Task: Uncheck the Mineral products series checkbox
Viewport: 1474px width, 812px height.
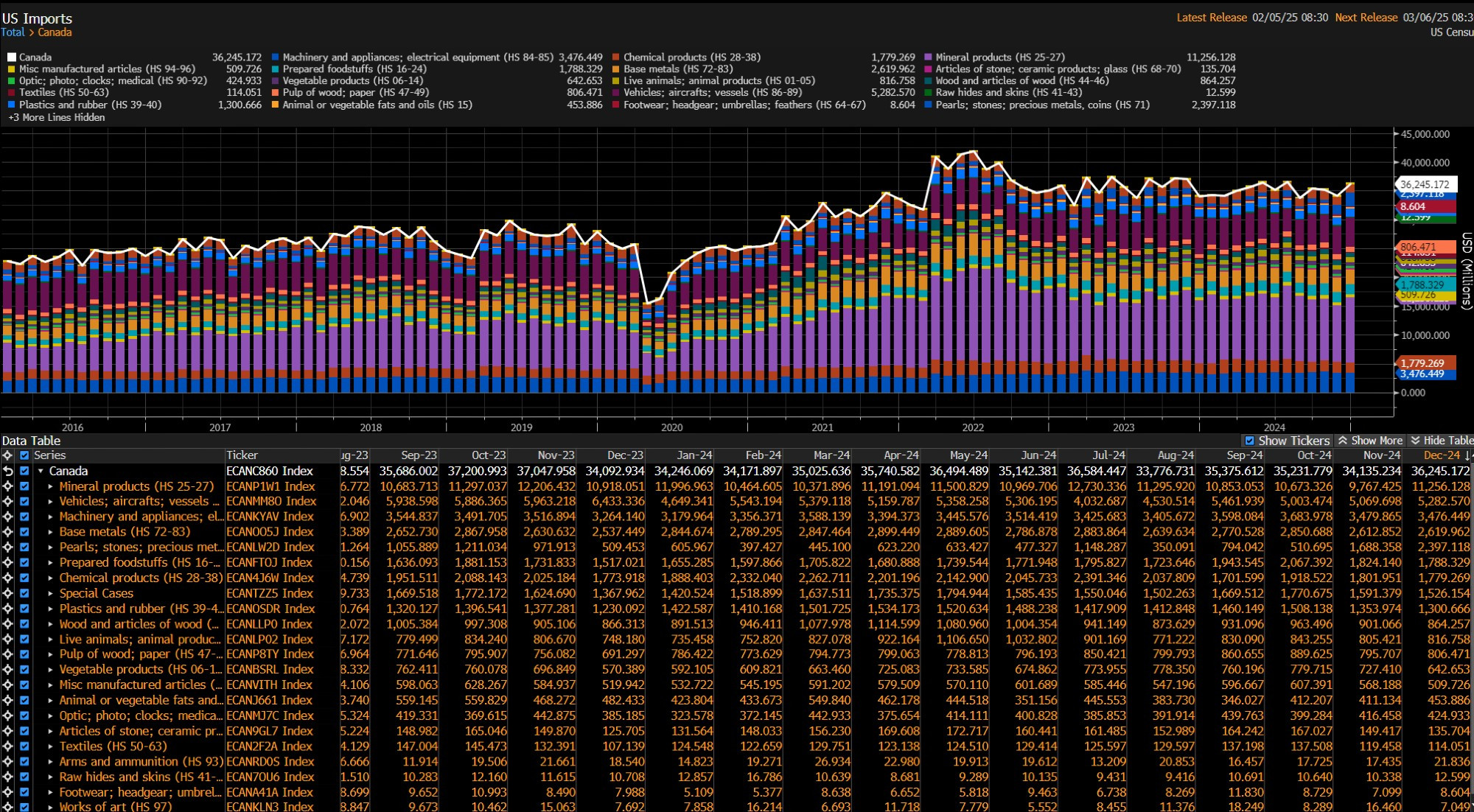Action: pos(24,486)
